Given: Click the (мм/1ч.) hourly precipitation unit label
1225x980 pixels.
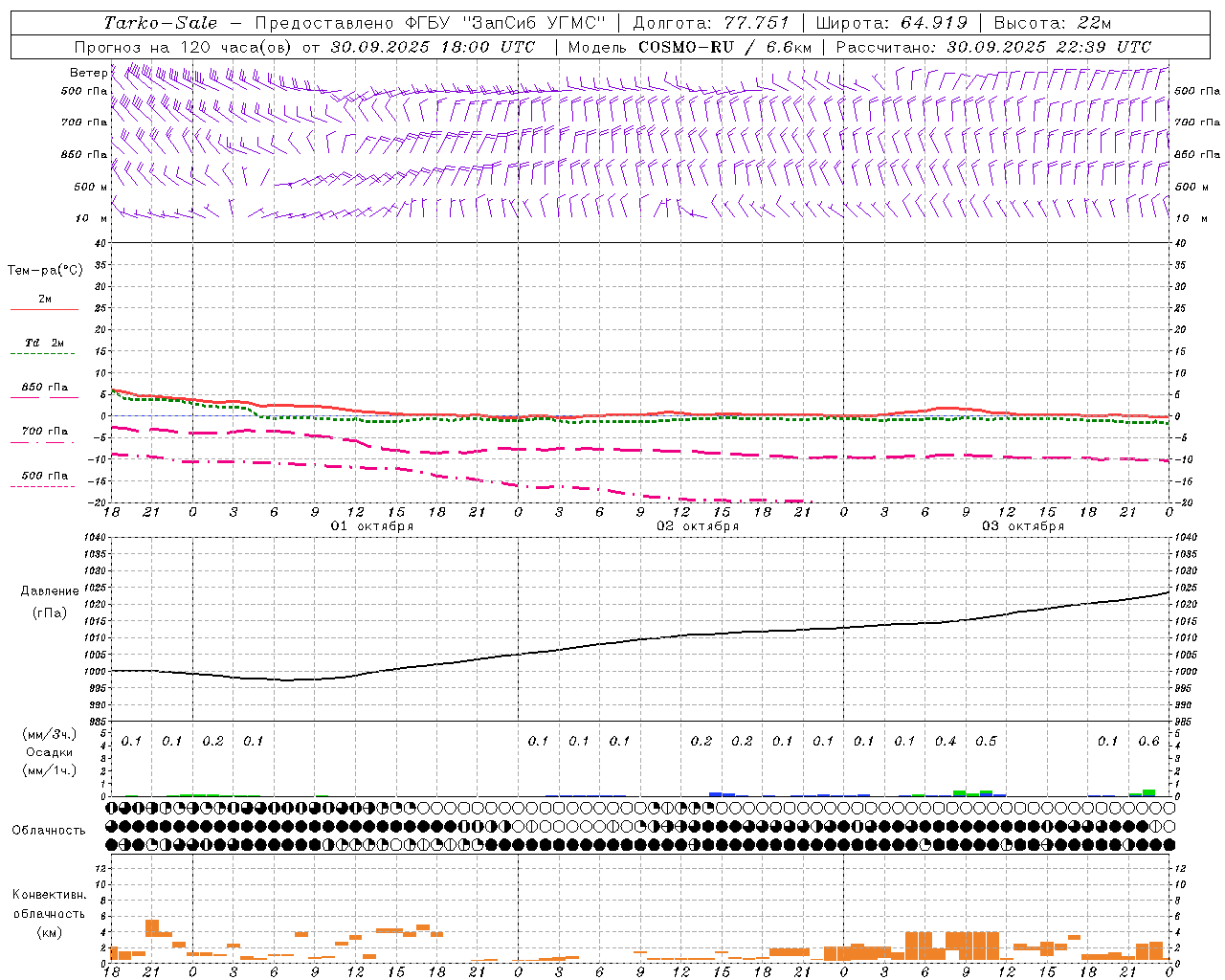Looking at the screenshot, I should coord(50,770).
